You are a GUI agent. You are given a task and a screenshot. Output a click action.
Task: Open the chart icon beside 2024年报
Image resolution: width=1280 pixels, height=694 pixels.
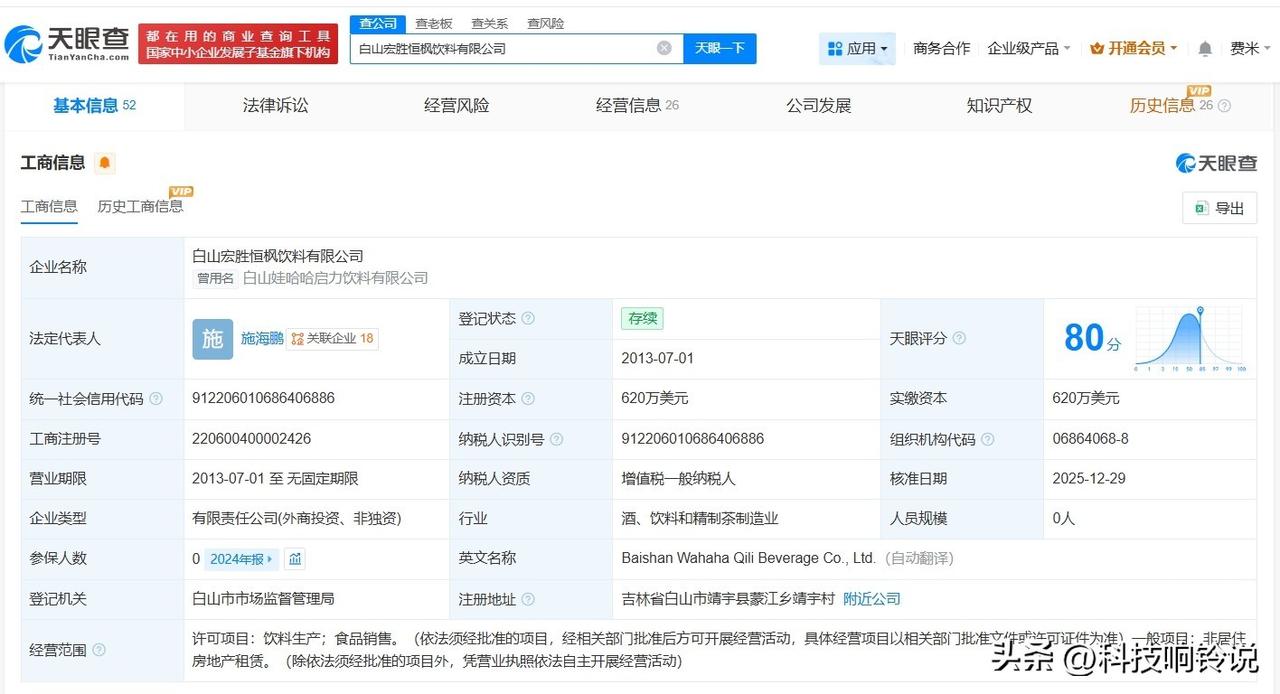click(x=295, y=559)
